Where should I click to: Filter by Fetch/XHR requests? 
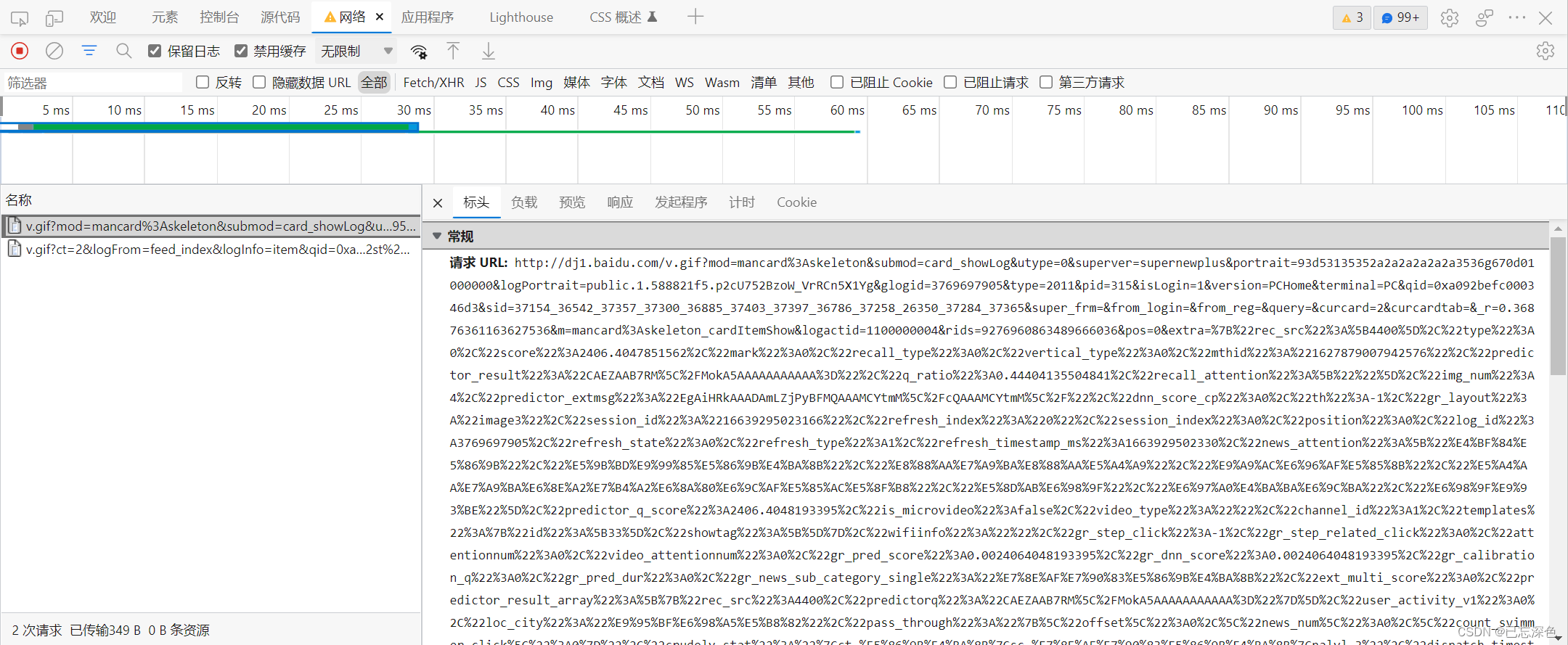433,83
